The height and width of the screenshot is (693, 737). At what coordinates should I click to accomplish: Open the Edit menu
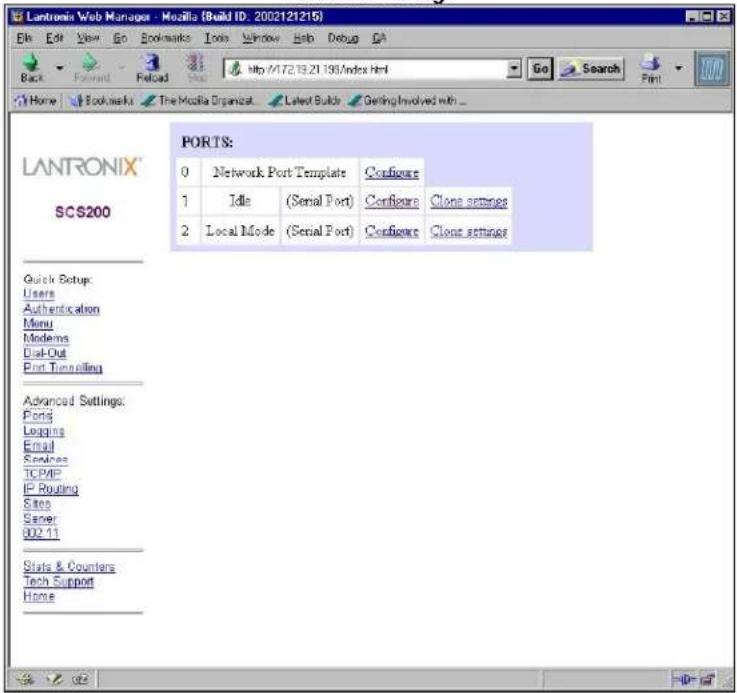tap(54, 38)
